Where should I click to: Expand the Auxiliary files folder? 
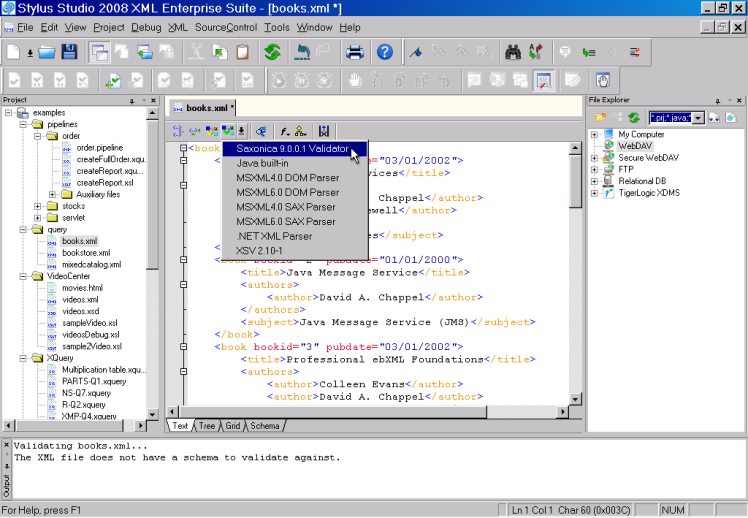pos(52,195)
